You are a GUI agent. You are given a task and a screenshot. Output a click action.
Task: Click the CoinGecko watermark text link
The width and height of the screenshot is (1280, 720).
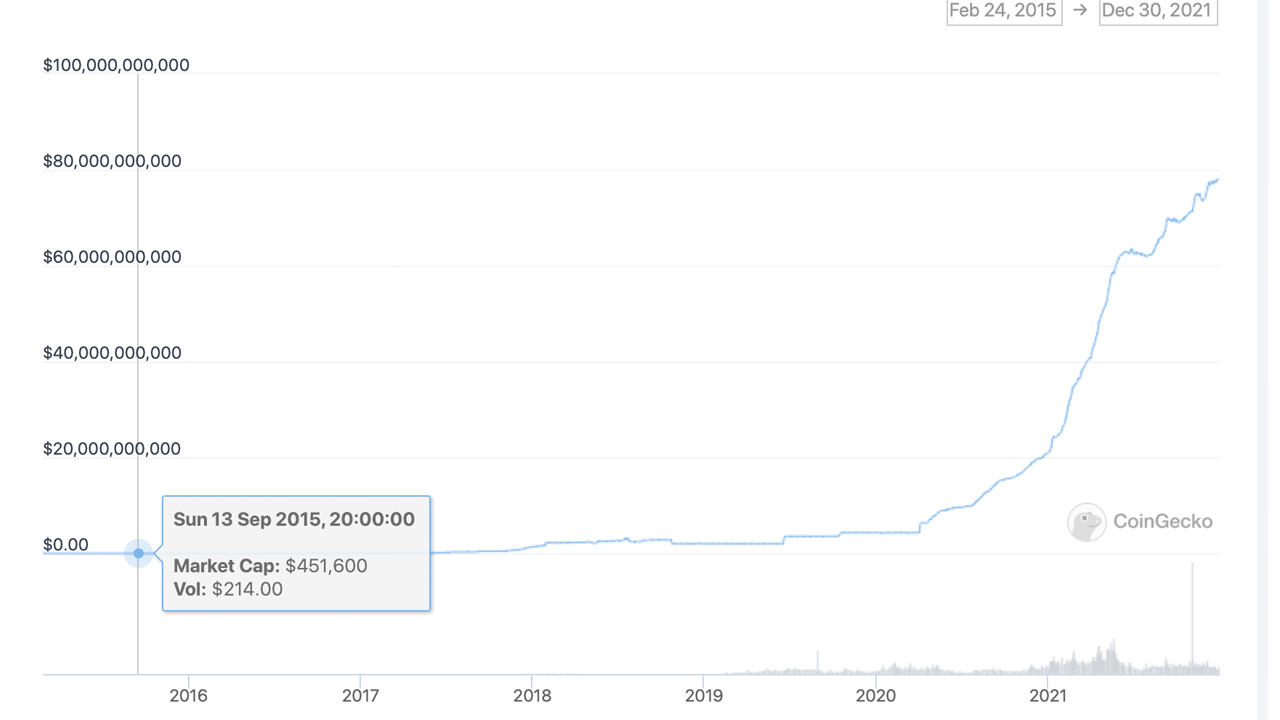click(x=1162, y=521)
